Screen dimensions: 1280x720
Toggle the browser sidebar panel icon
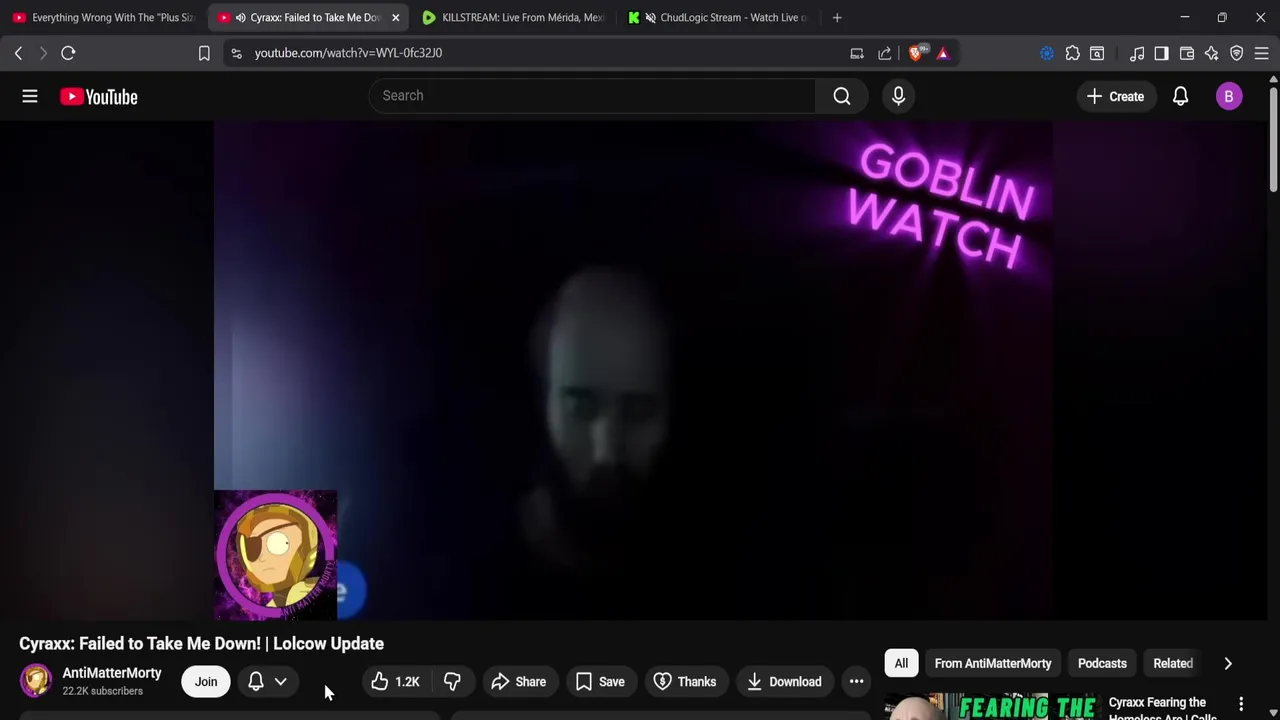click(x=1161, y=53)
